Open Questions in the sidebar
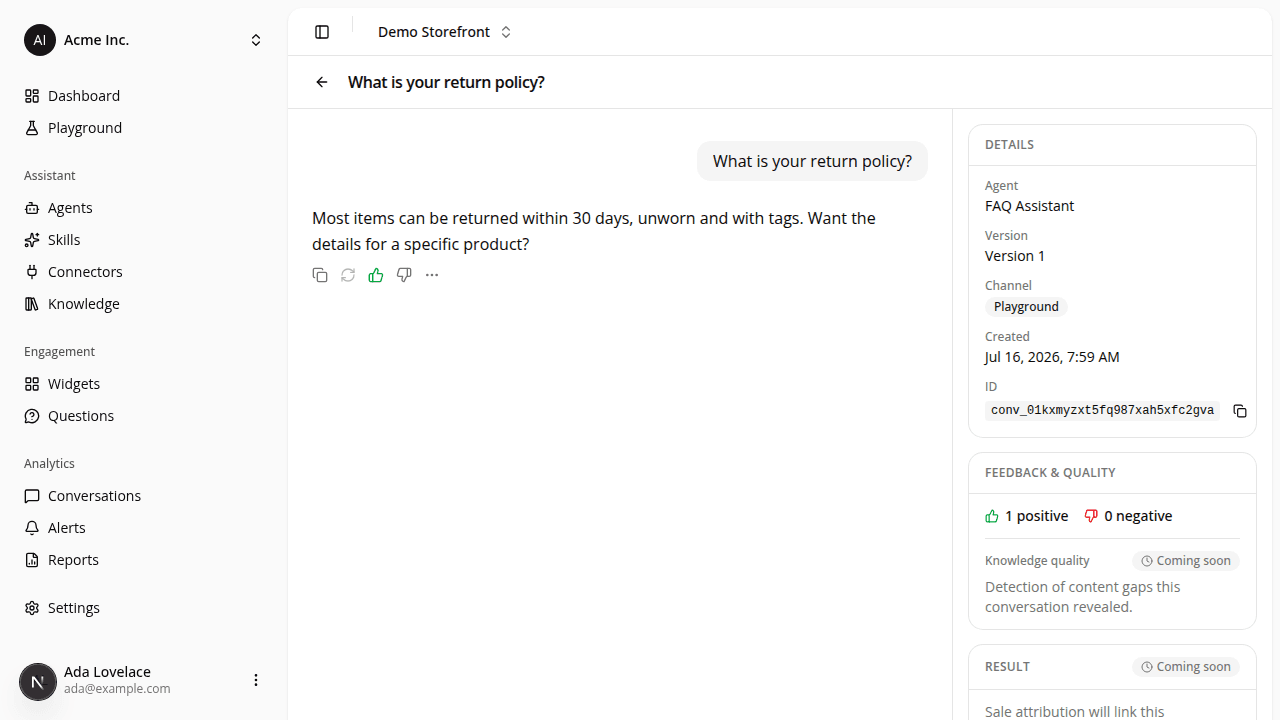 (144, 416)
